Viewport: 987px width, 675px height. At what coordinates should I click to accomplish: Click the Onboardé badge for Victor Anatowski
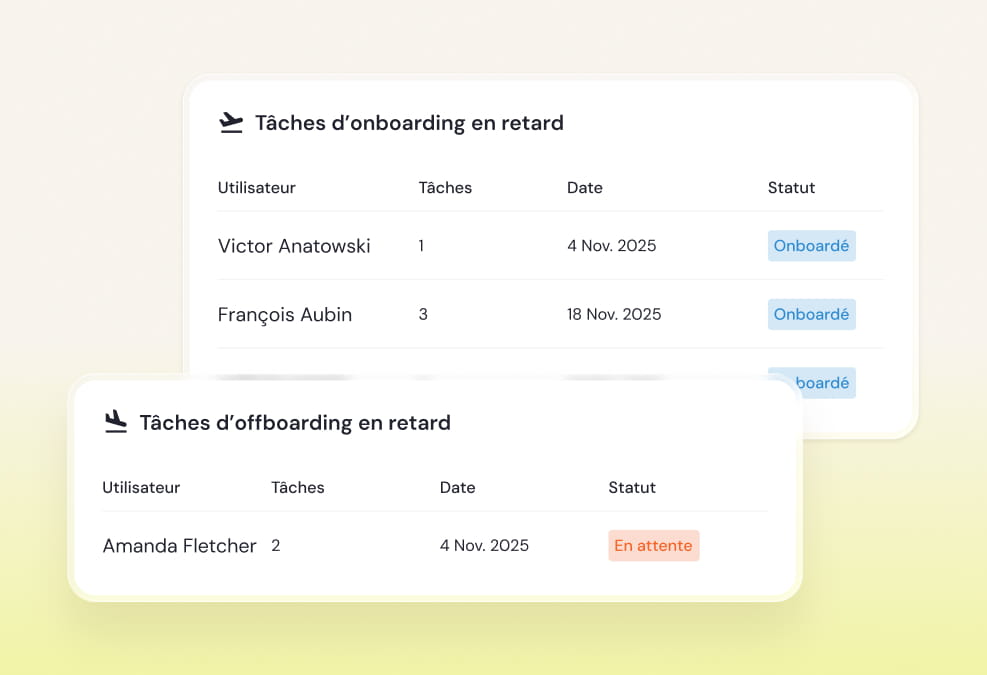tap(811, 245)
